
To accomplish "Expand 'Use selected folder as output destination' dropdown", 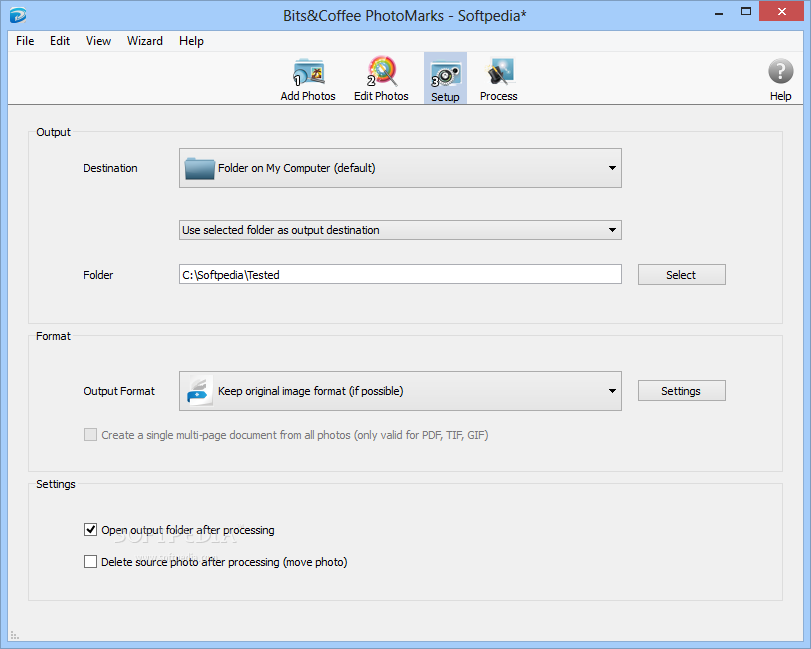I will point(400,230).
